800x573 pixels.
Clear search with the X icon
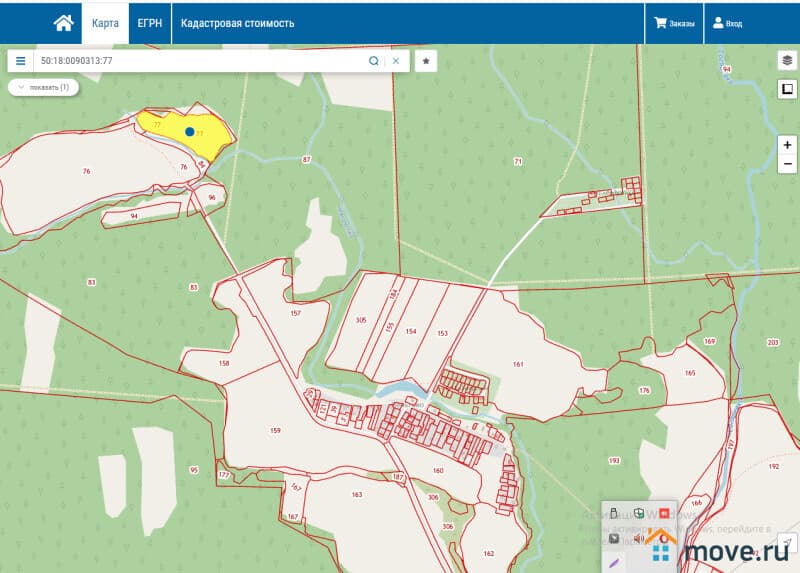(396, 61)
